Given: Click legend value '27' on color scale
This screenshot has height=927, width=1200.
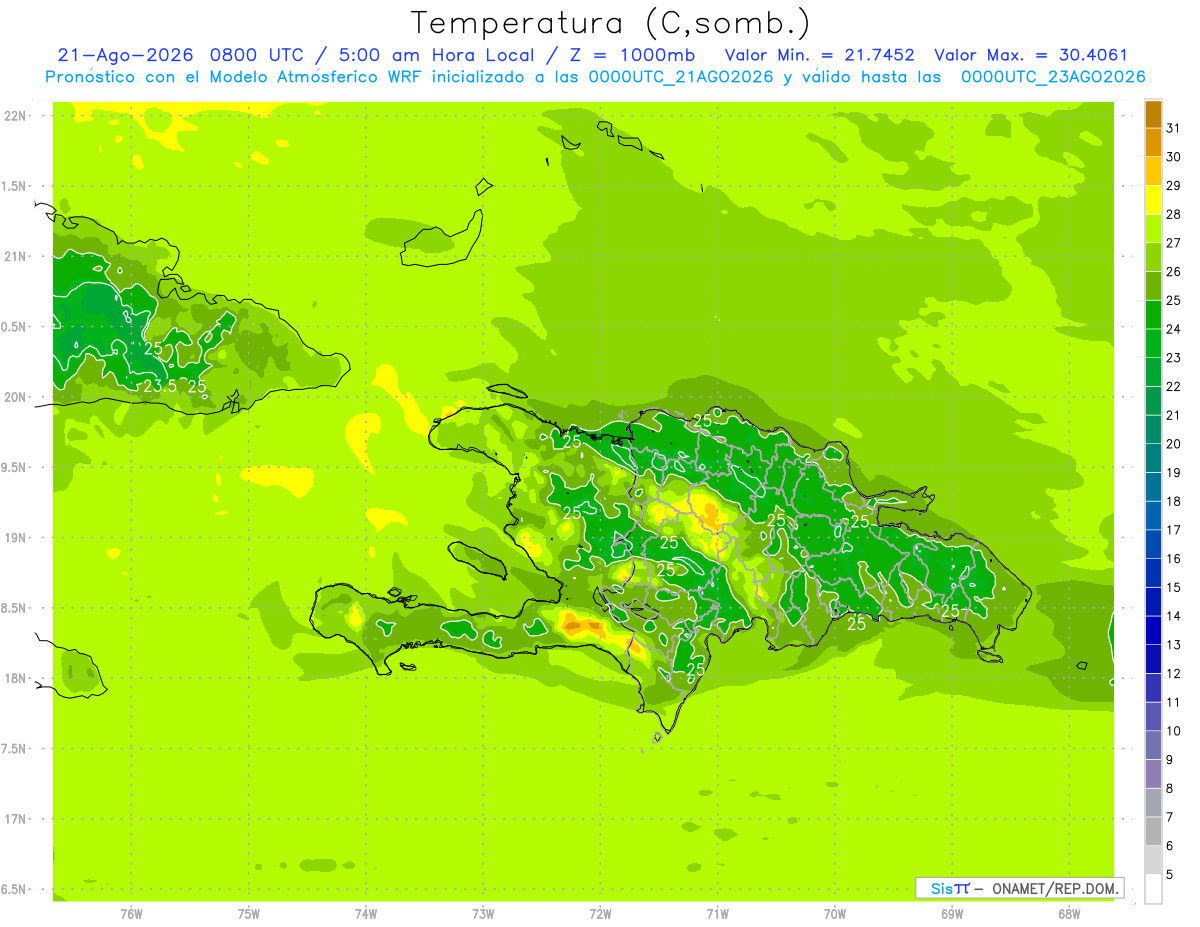Looking at the screenshot, I should [1173, 243].
